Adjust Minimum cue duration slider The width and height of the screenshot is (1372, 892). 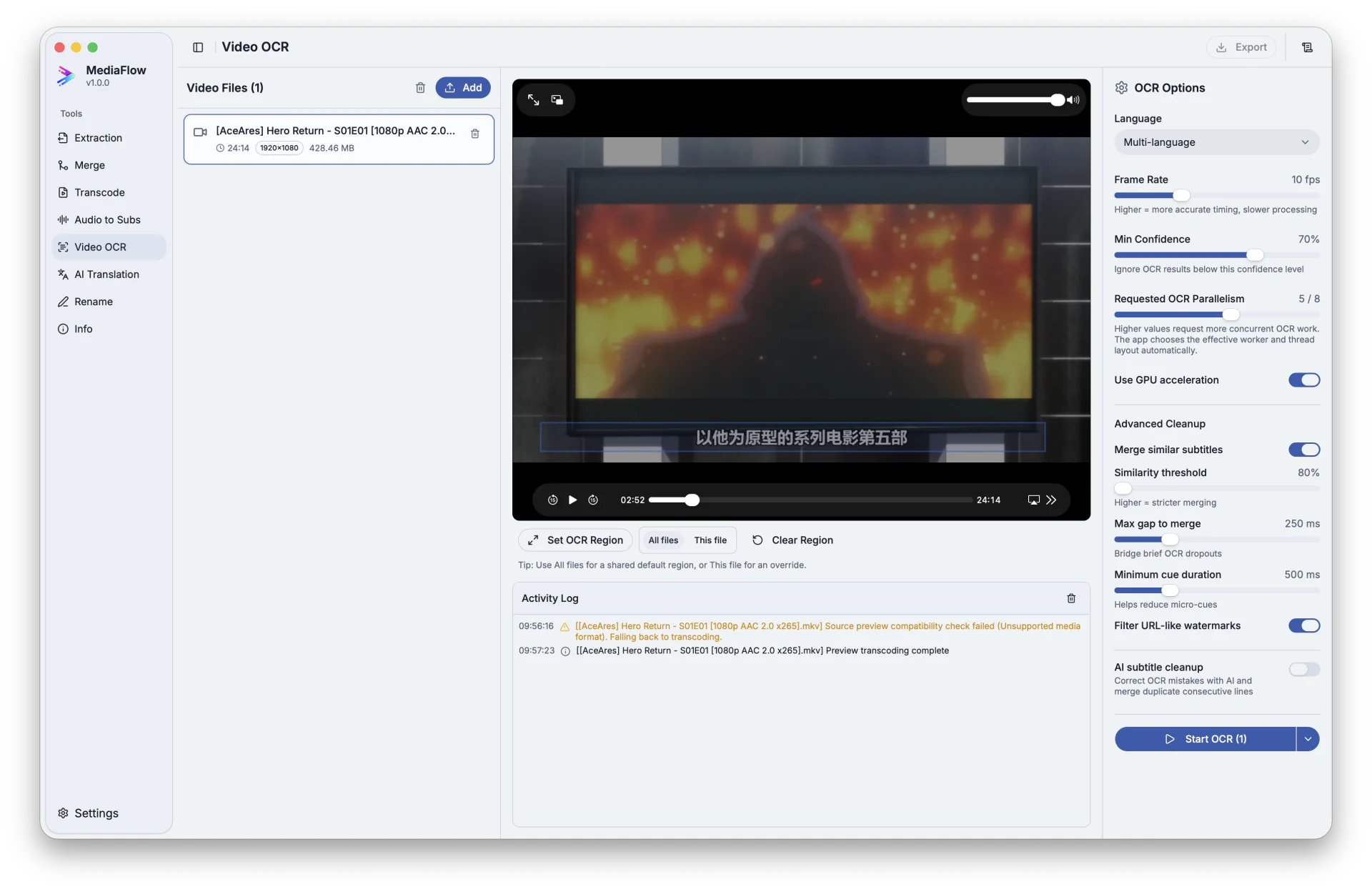coord(1216,590)
